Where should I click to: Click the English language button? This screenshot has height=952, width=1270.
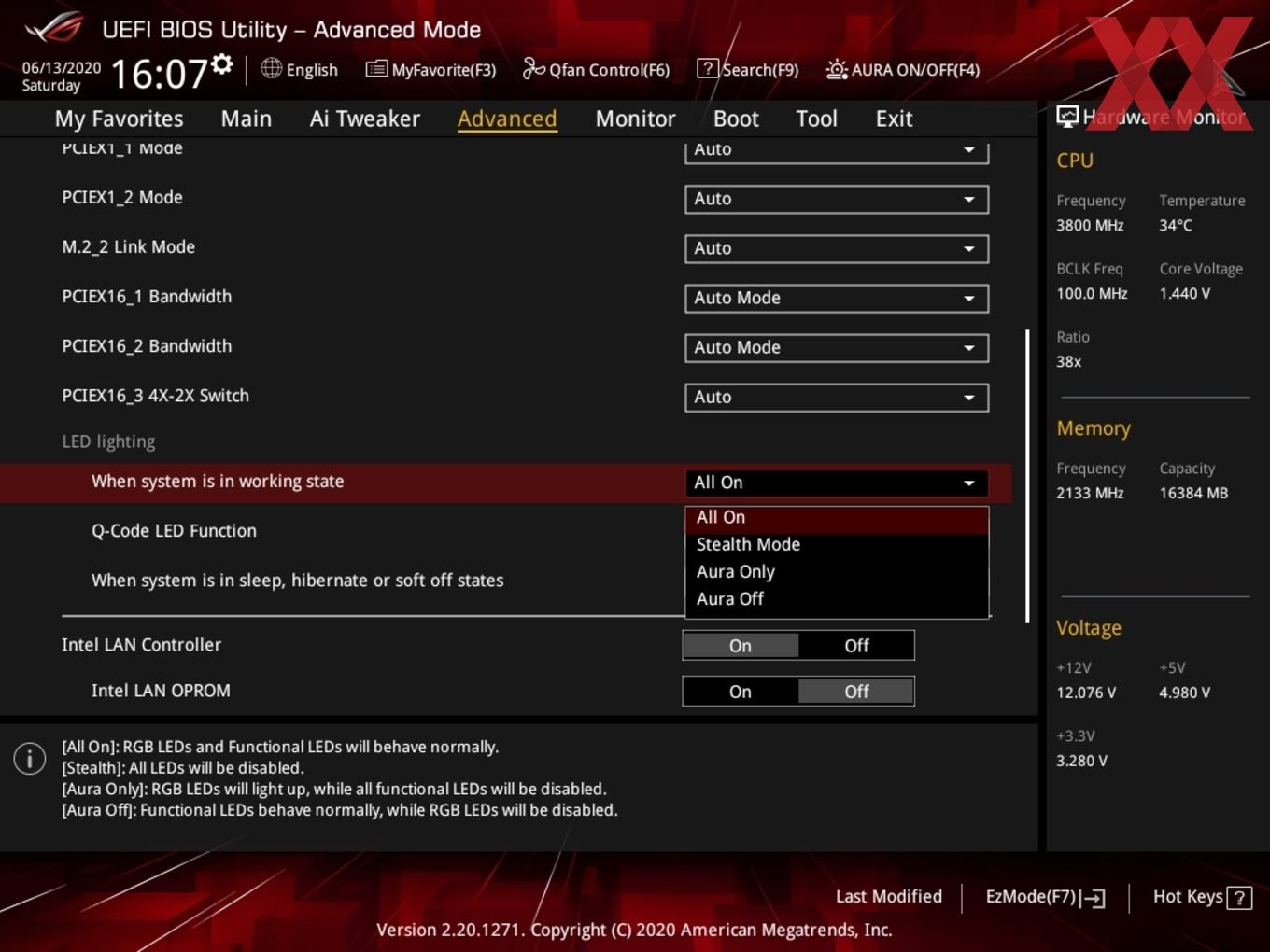pyautogui.click(x=300, y=69)
